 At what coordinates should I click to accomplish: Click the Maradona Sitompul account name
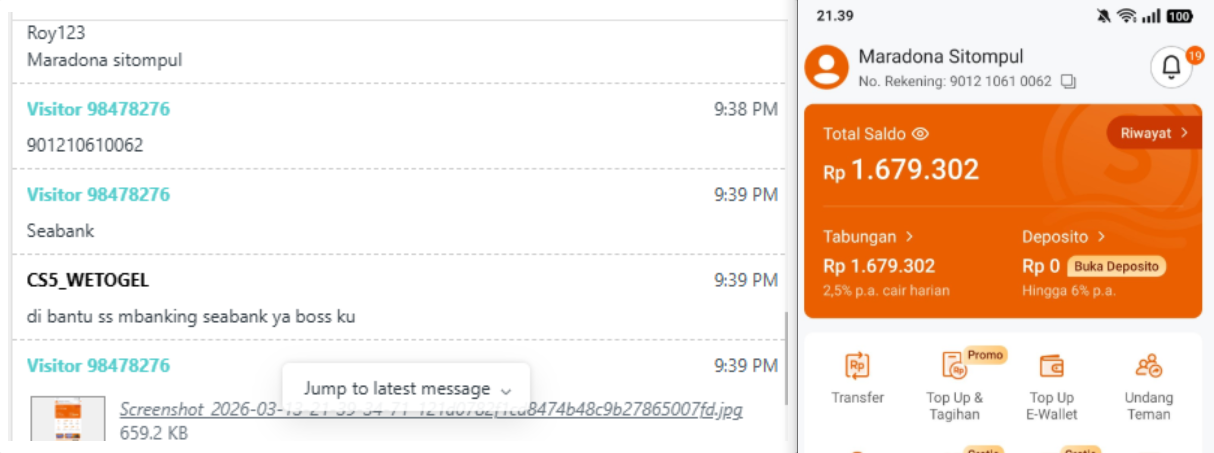[x=941, y=57]
